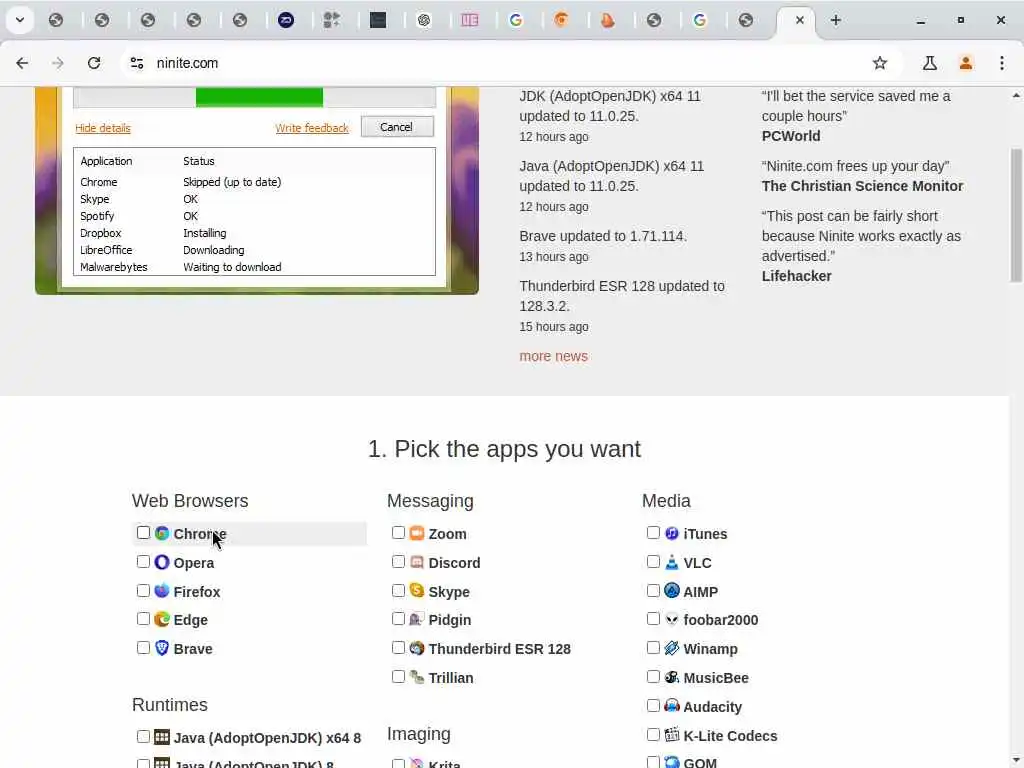Image resolution: width=1024 pixels, height=768 pixels.
Task: Tick the iTunes checkbox
Action: [x=653, y=533]
